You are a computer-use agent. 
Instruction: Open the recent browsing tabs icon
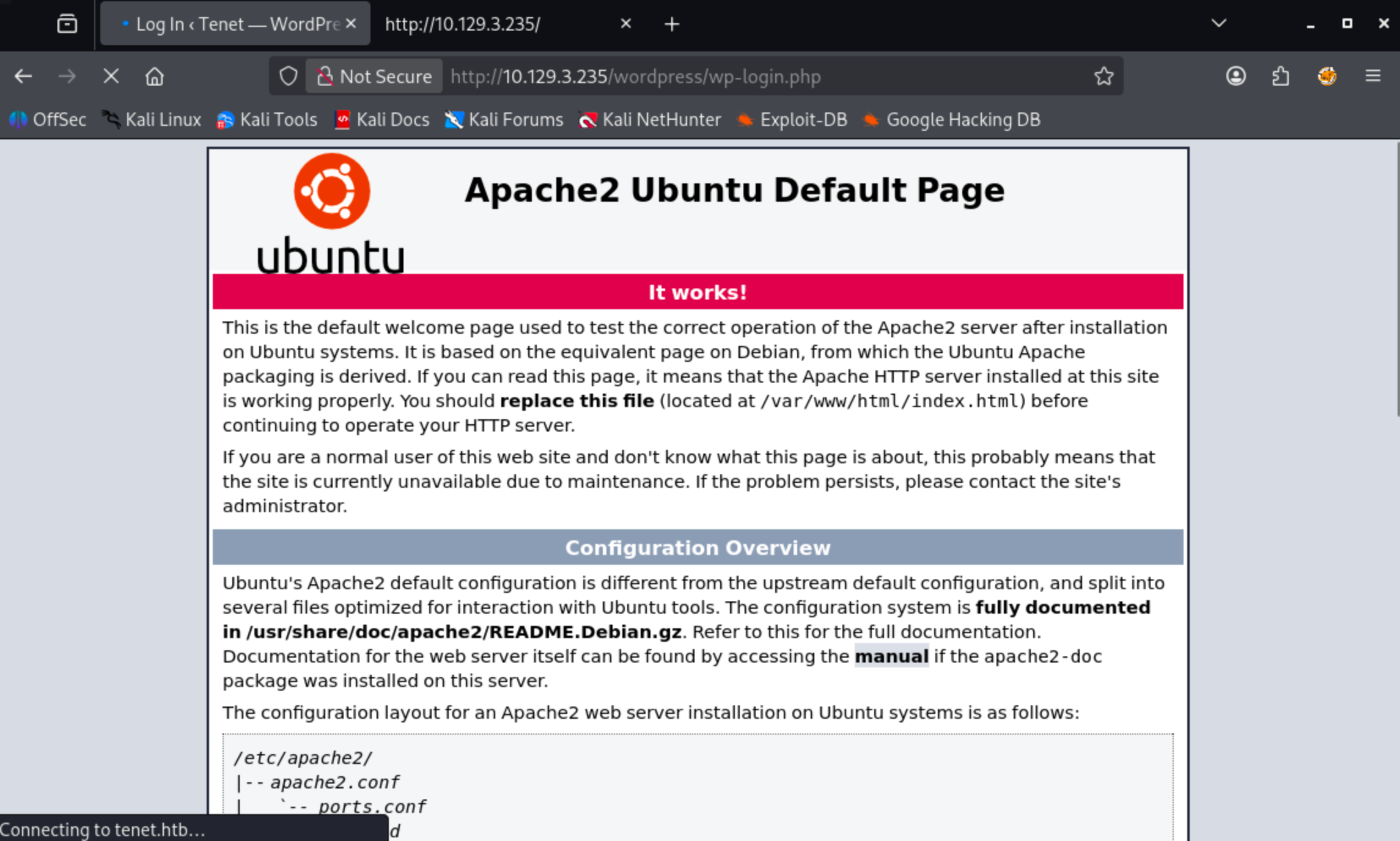pyautogui.click(x=67, y=24)
